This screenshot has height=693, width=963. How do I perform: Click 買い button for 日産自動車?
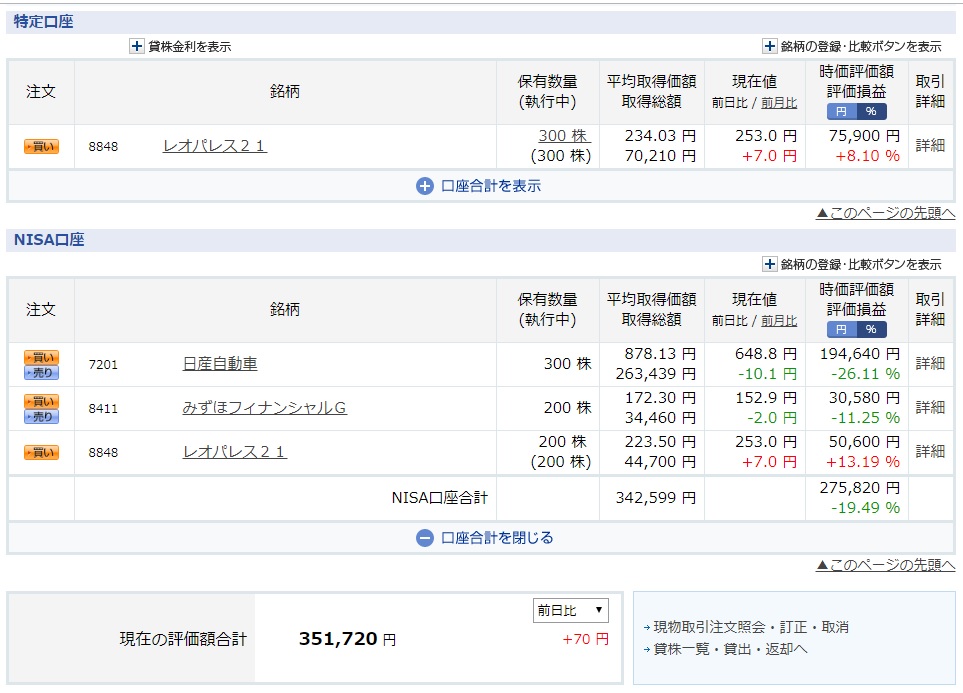pyautogui.click(x=41, y=357)
